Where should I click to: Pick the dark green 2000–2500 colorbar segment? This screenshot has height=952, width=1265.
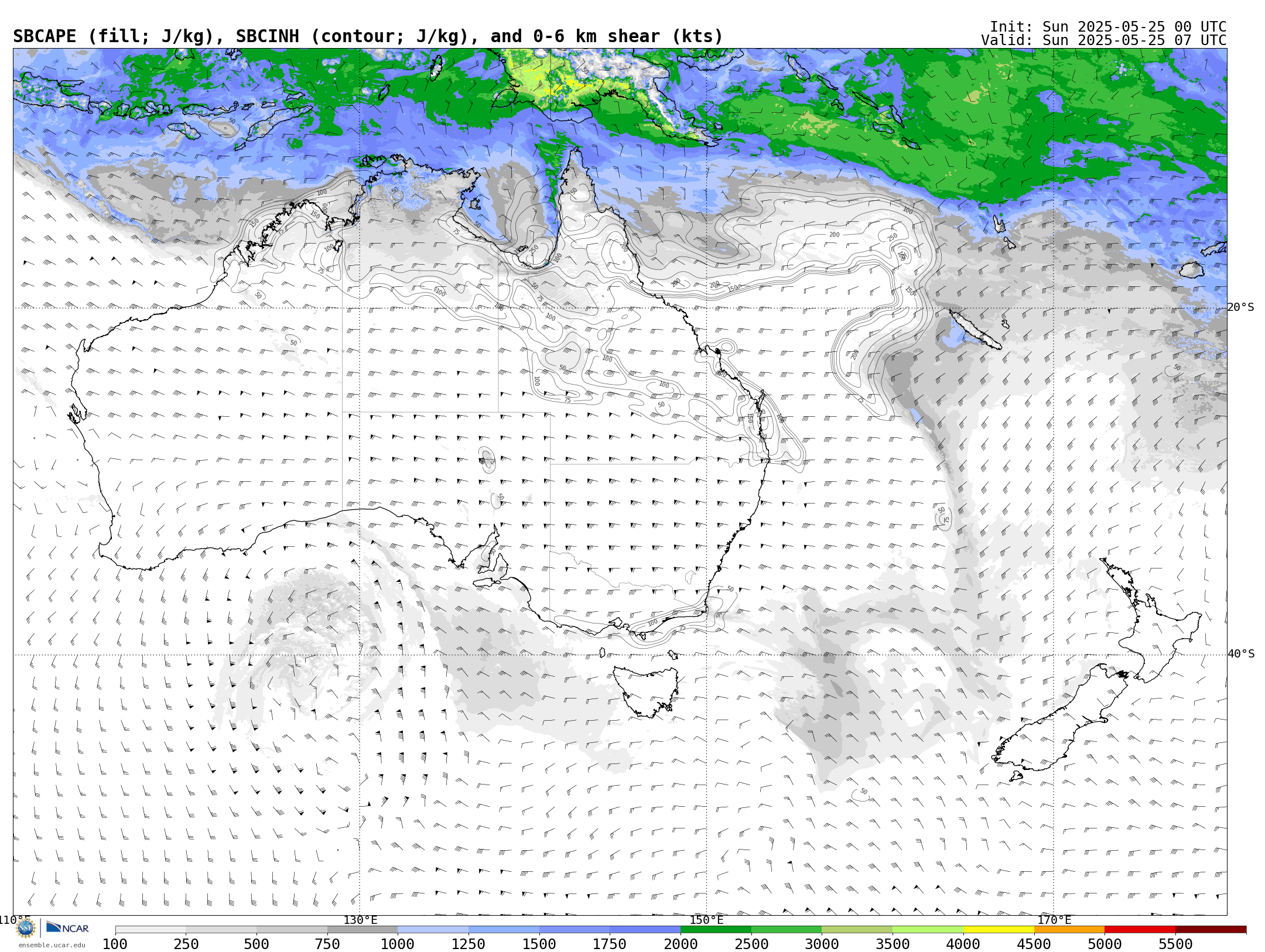(x=716, y=930)
